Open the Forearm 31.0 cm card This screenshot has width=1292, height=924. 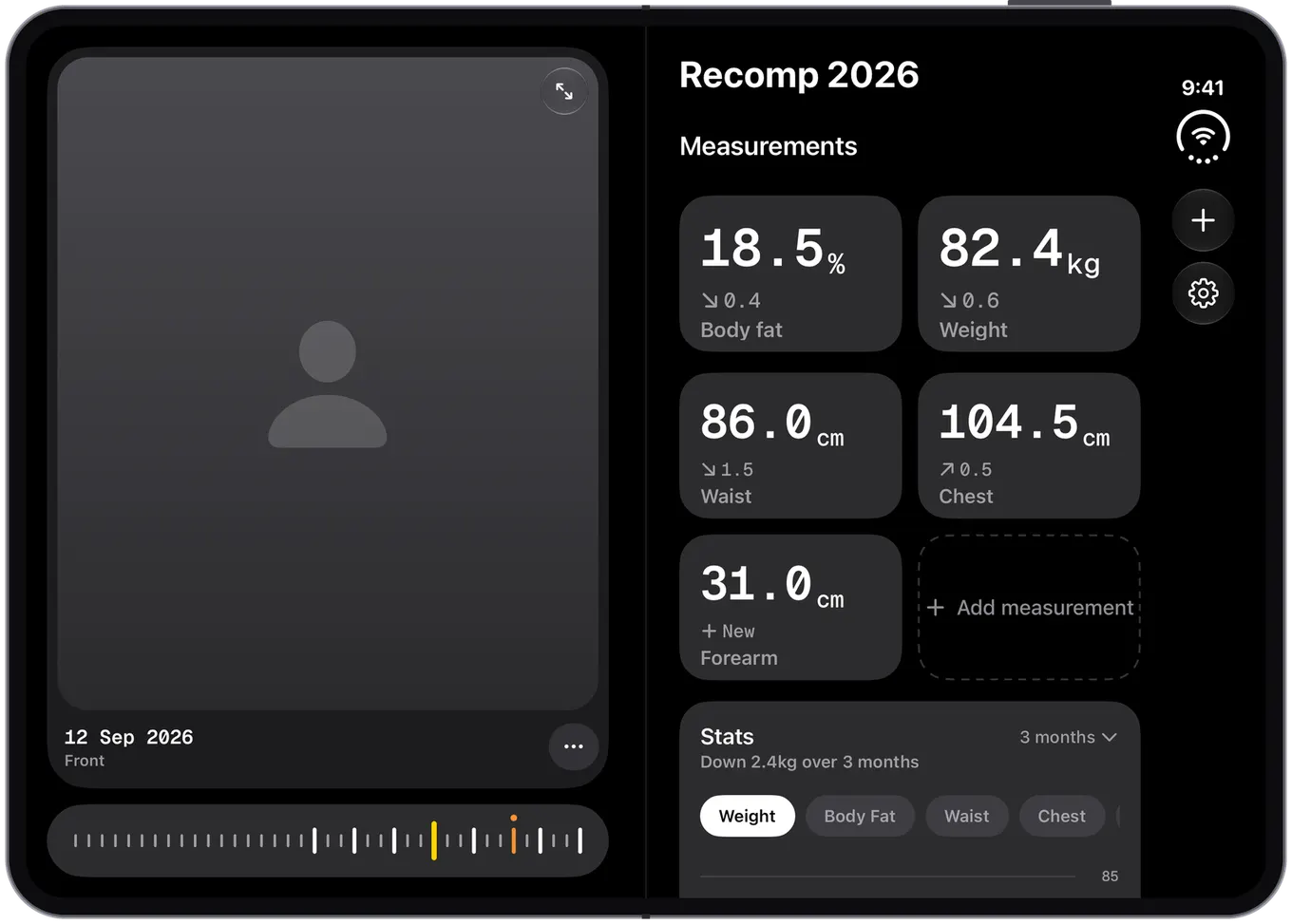click(790, 608)
